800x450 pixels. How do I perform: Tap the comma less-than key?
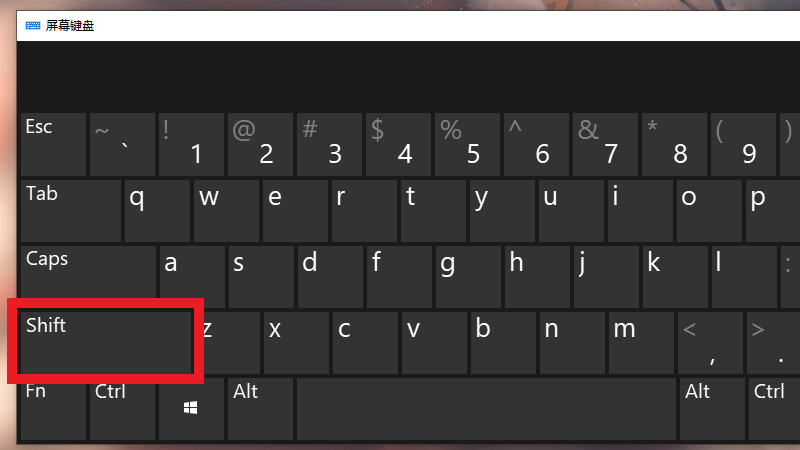[710, 342]
